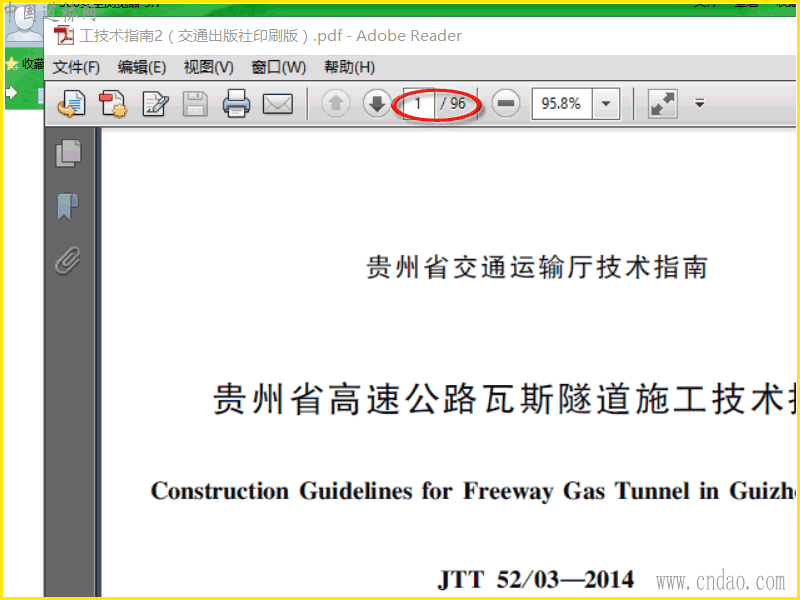Print the document with the printer icon

(236, 104)
